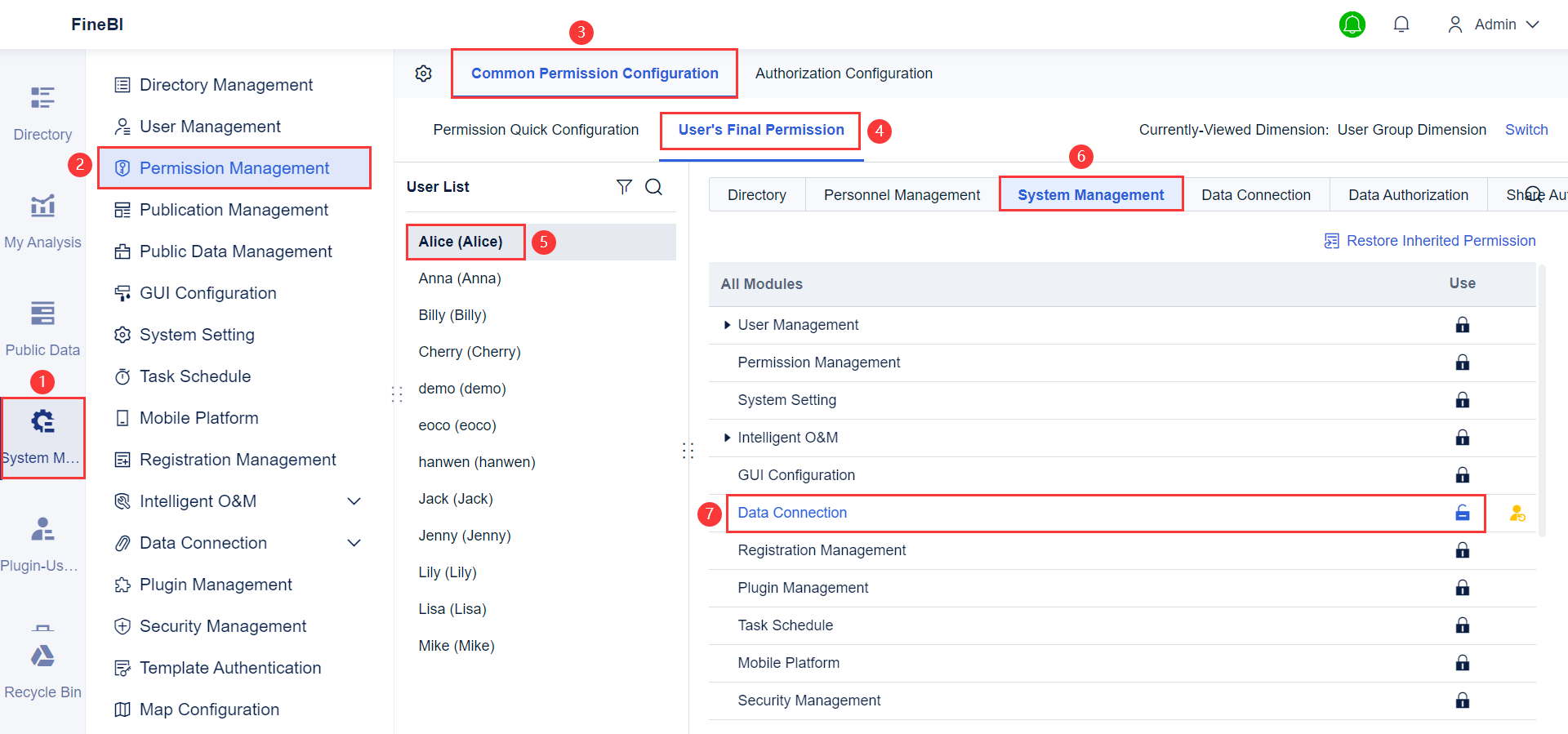Image resolution: width=1568 pixels, height=734 pixels.
Task: Open Recycle Bin in left sidebar
Action: 42,669
